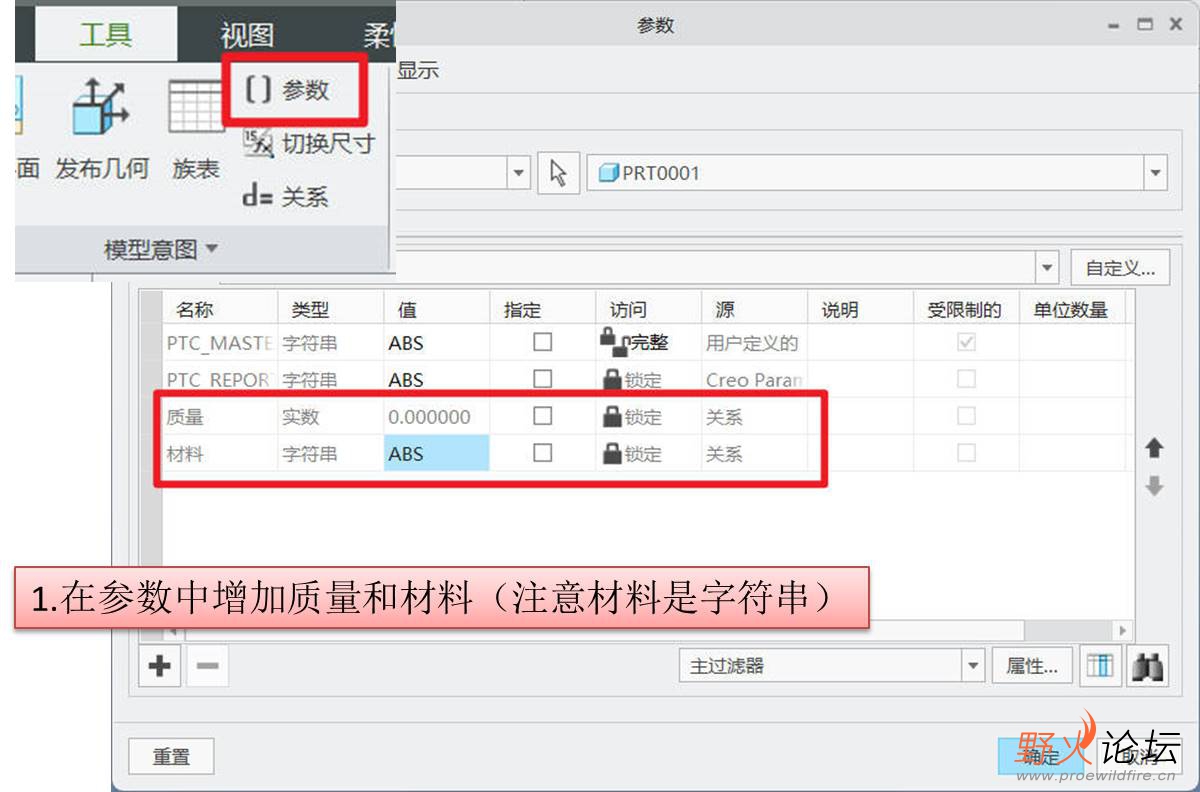Toggle 指定 checkbox for PTC_MASTER row

coord(542,342)
